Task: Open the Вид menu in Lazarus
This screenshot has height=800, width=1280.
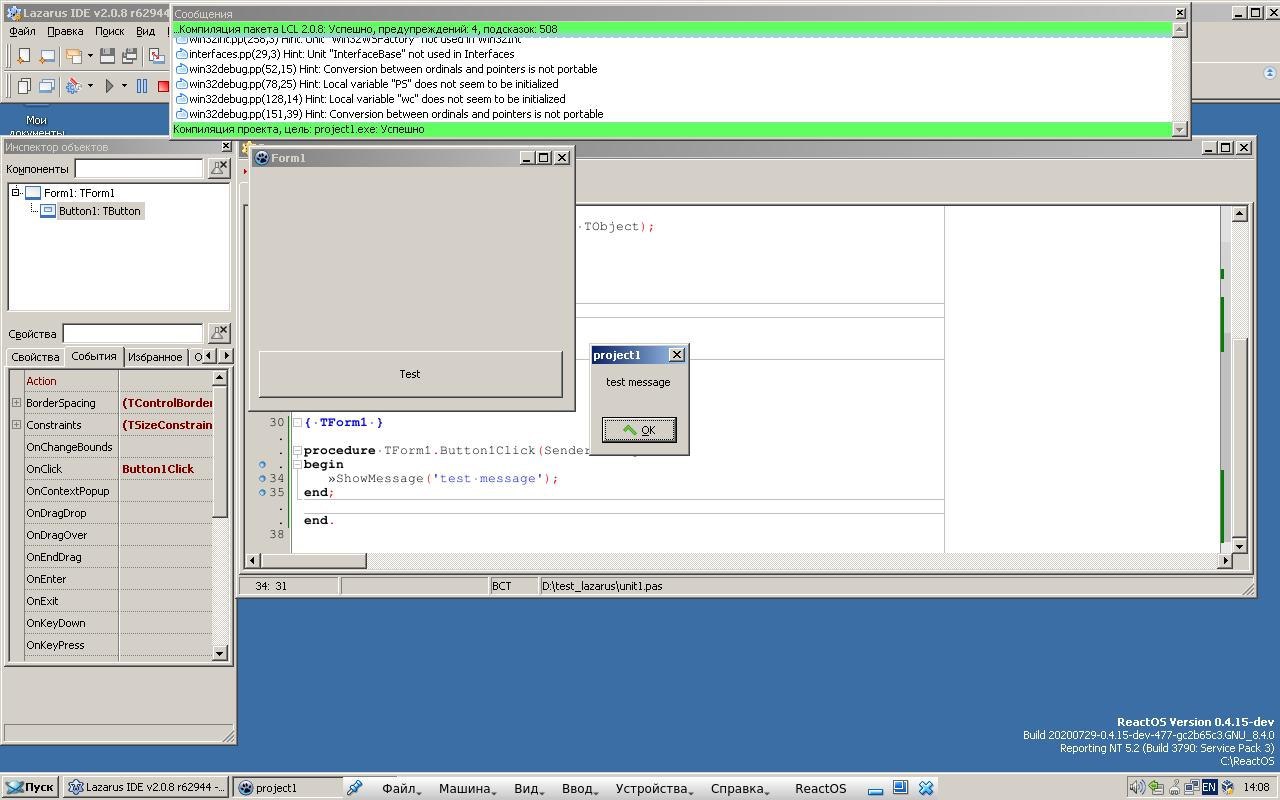Action: (146, 31)
